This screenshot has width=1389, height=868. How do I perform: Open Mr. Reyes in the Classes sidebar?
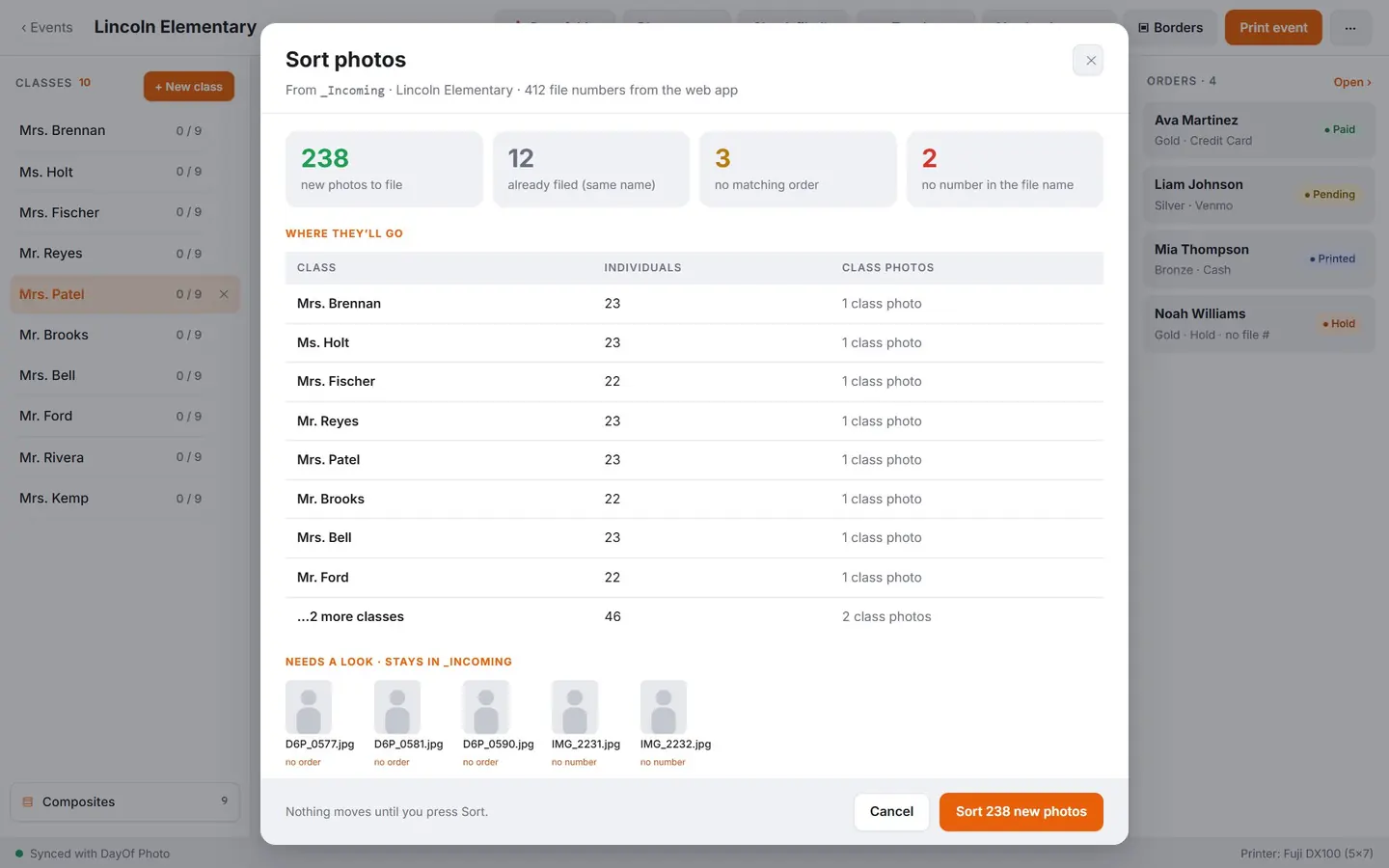[x=124, y=254]
